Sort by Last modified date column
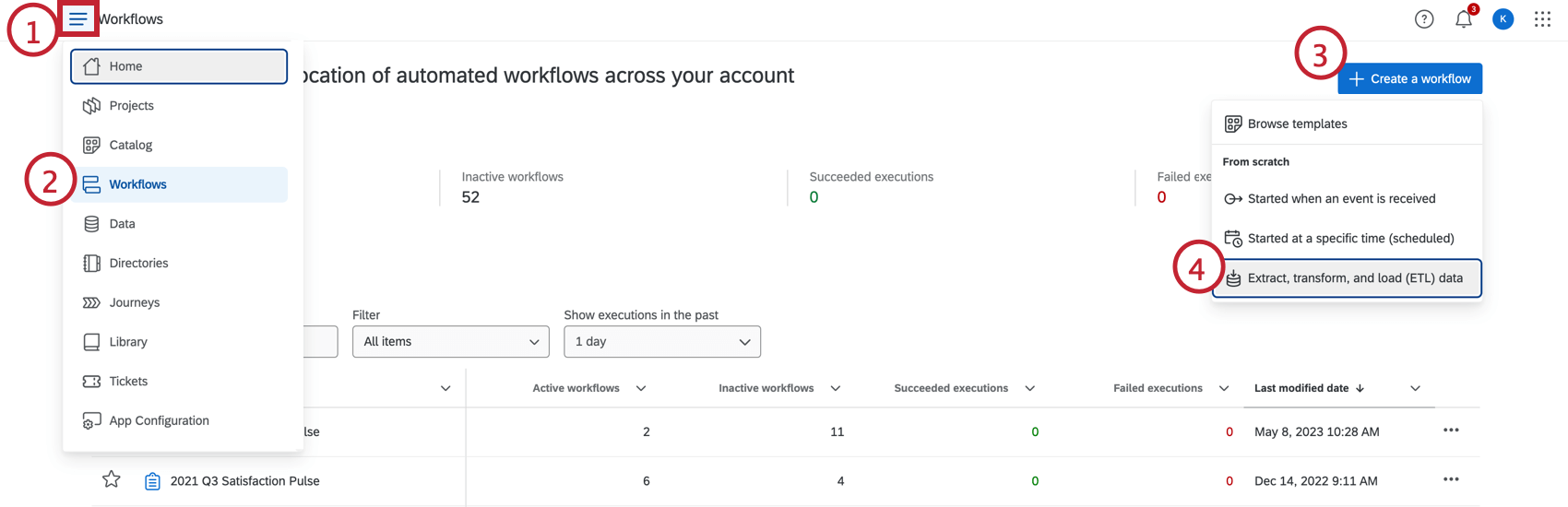Viewport: 1568px width, 507px height. [1301, 388]
